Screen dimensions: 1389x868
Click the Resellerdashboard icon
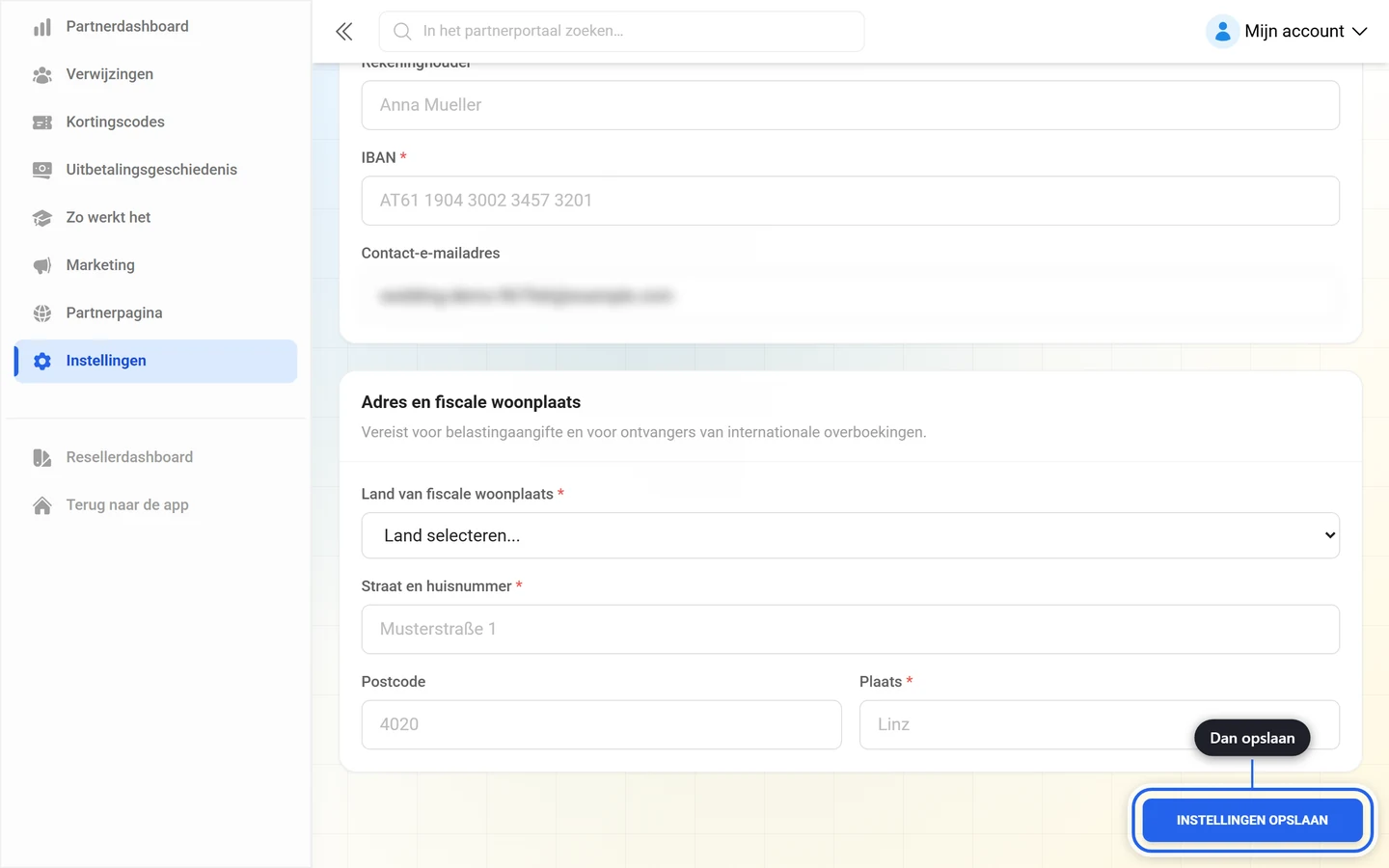pos(42,457)
